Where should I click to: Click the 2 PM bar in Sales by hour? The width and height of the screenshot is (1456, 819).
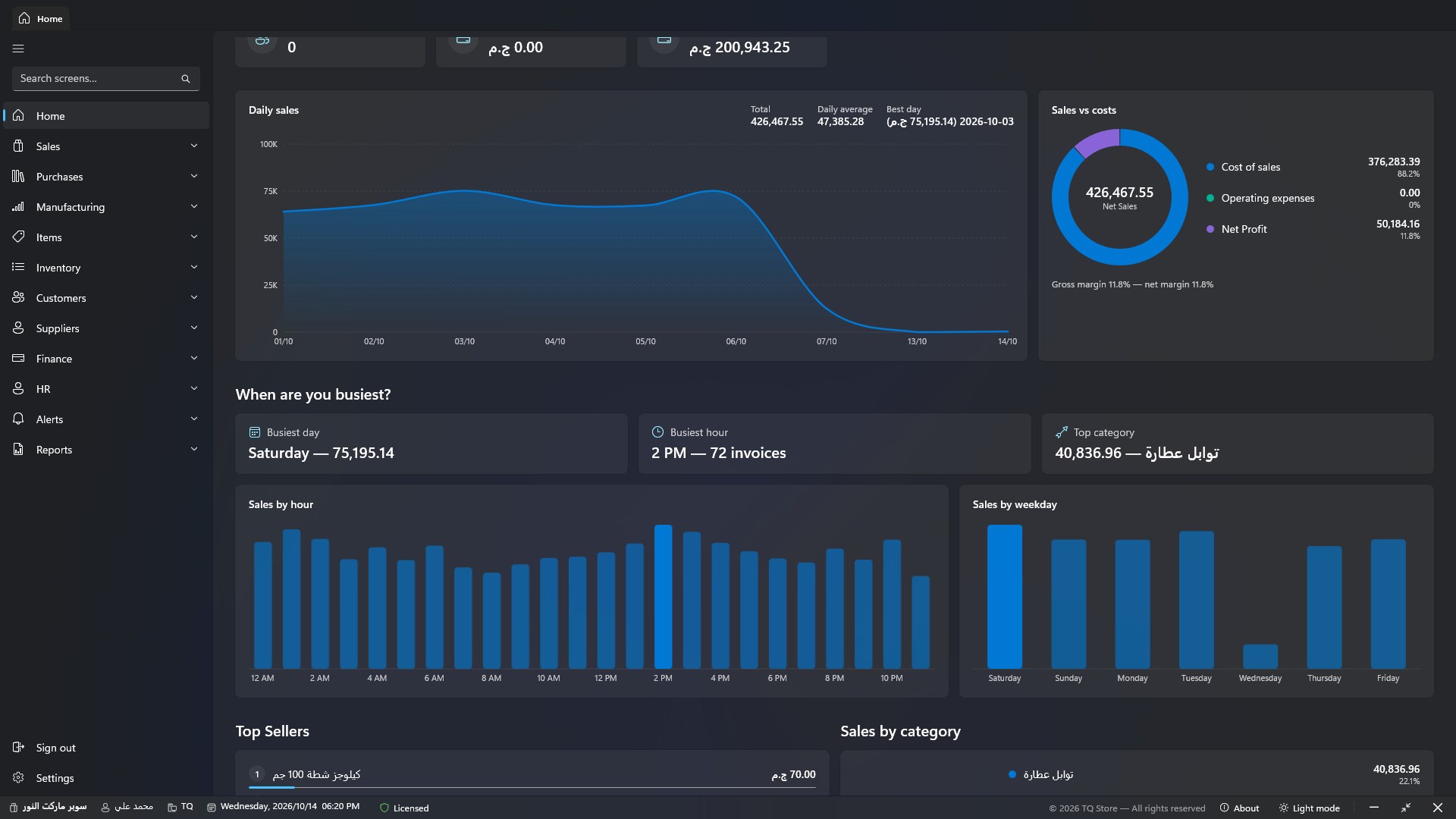(x=663, y=597)
